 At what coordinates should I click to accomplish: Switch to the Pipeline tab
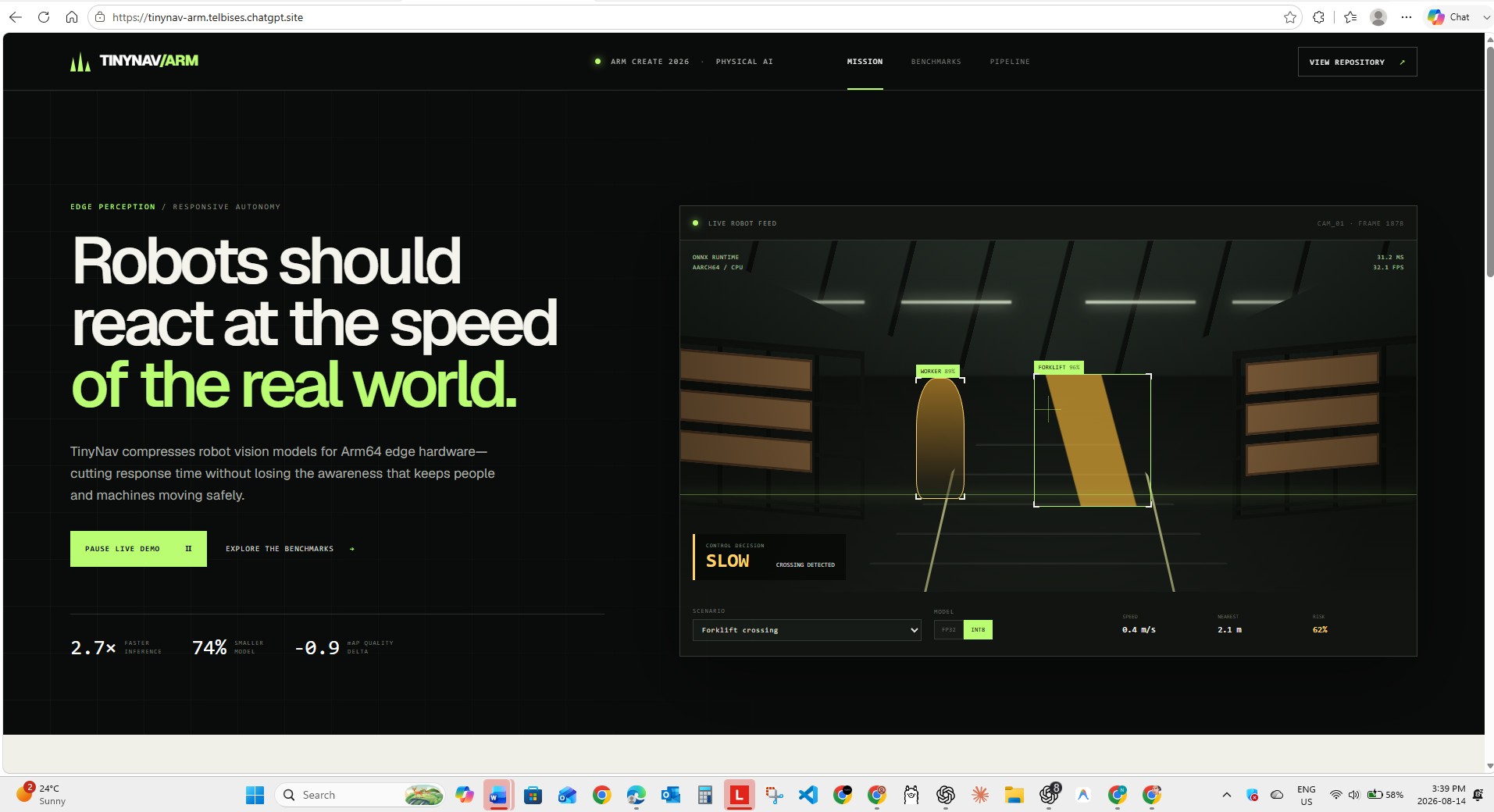(1010, 62)
